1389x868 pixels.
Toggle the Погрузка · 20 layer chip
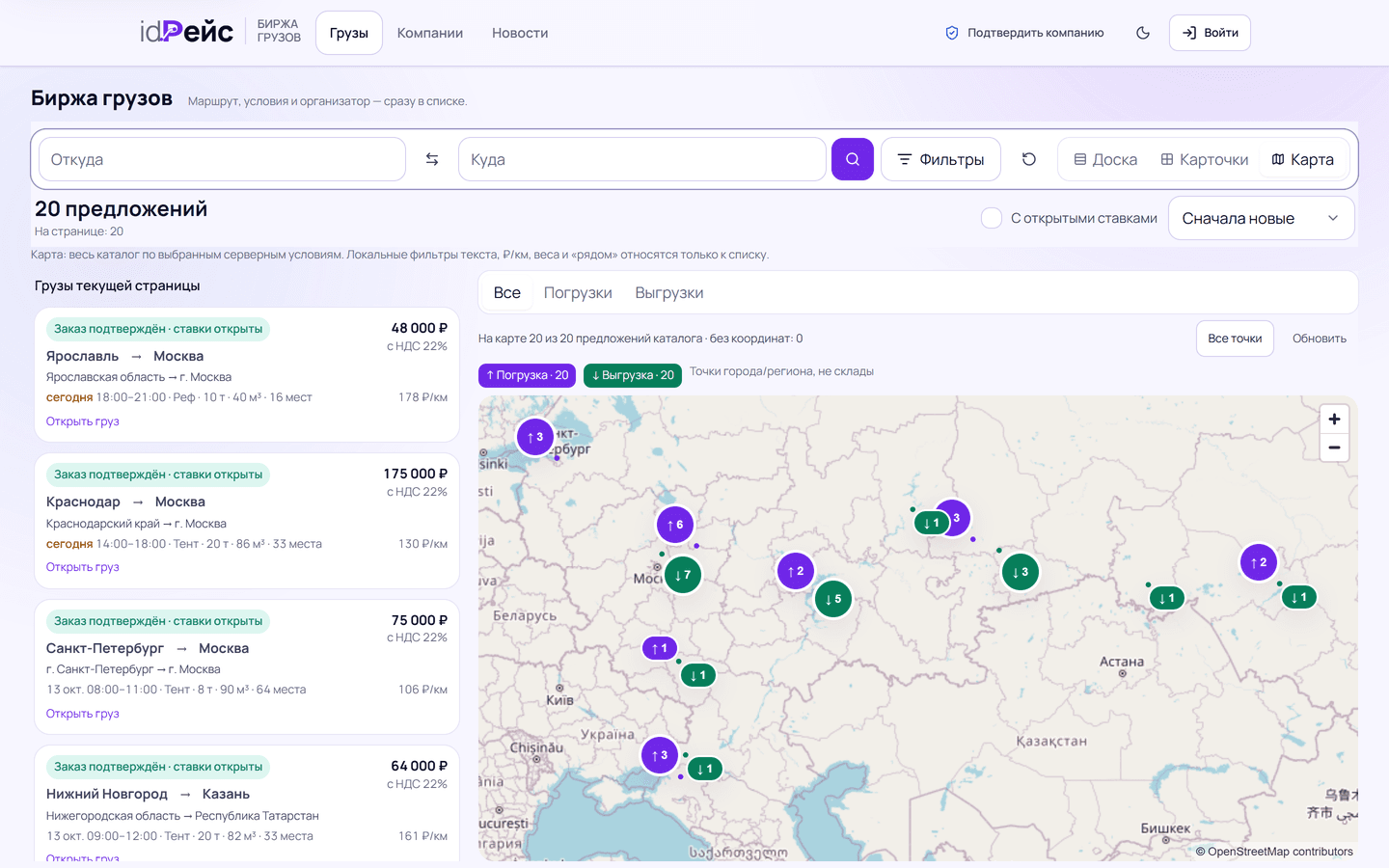(528, 375)
